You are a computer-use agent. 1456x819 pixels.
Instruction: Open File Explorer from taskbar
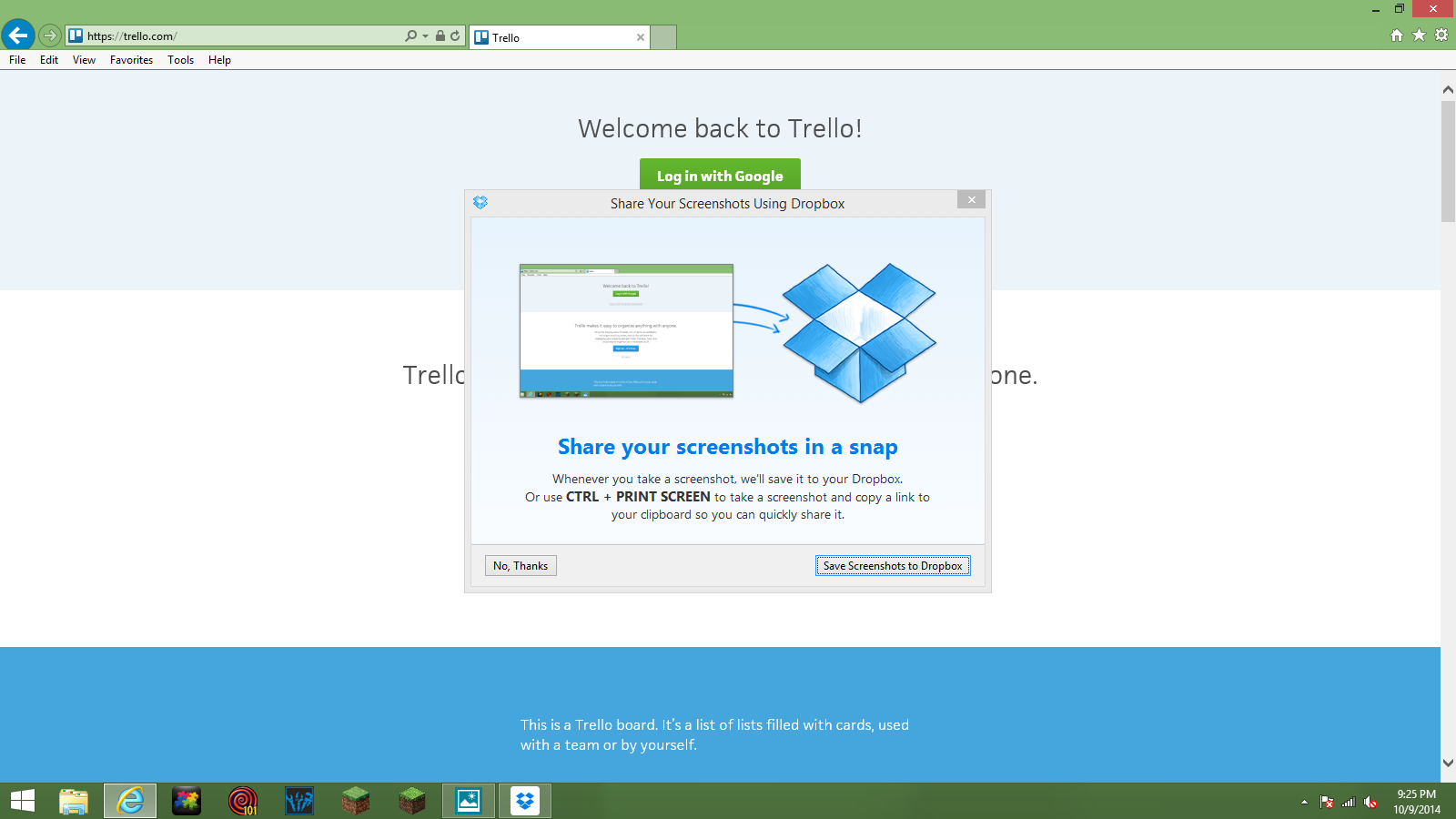74,801
